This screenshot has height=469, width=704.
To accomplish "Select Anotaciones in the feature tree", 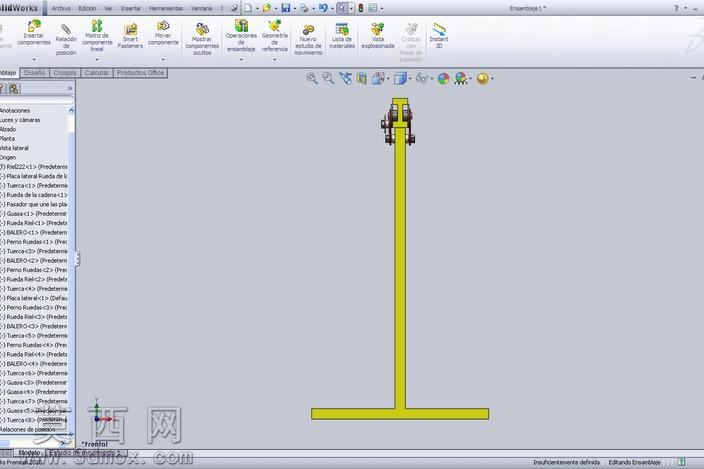I will coord(15,110).
